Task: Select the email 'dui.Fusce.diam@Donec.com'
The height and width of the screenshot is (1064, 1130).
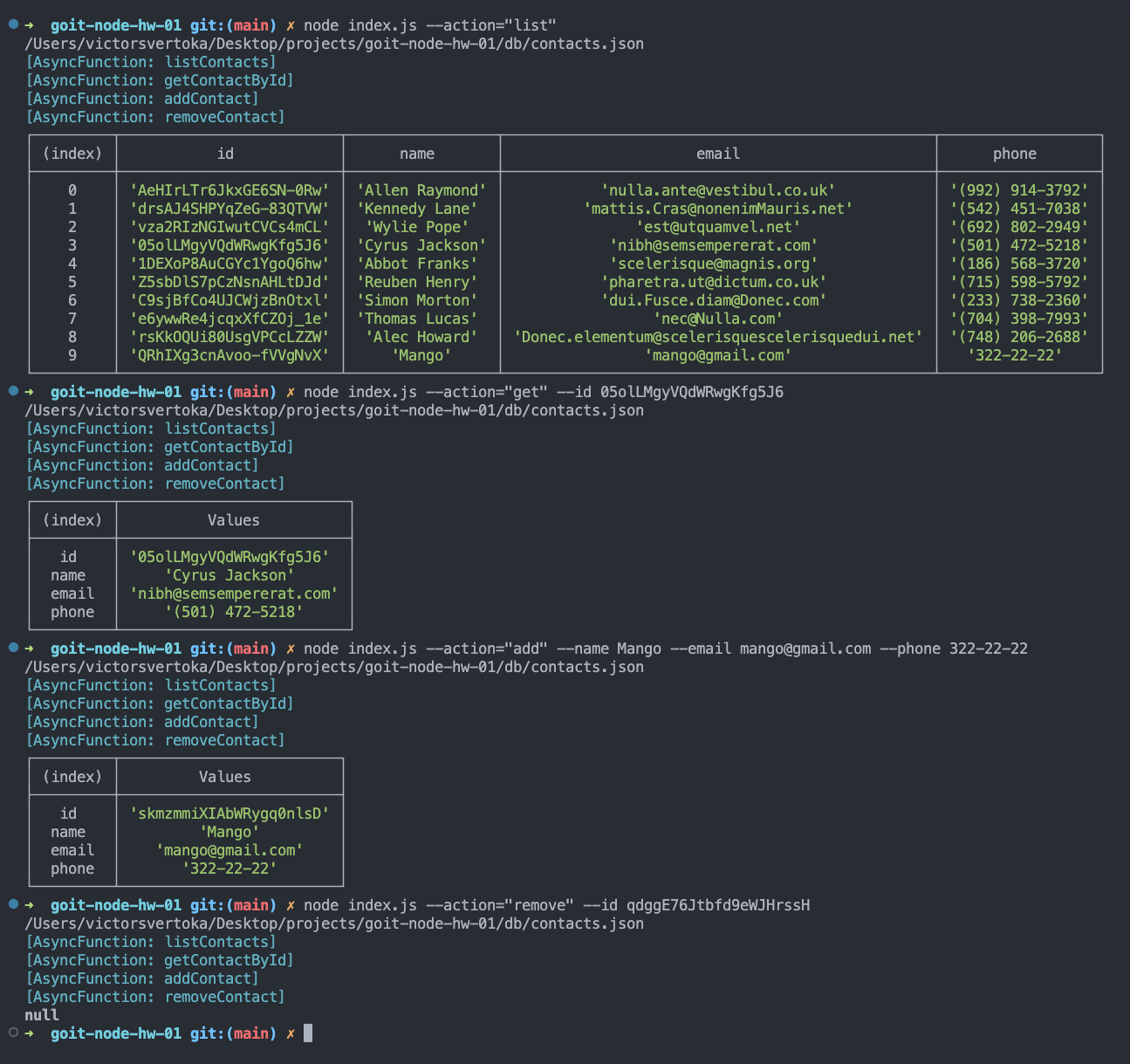Action: pos(714,300)
